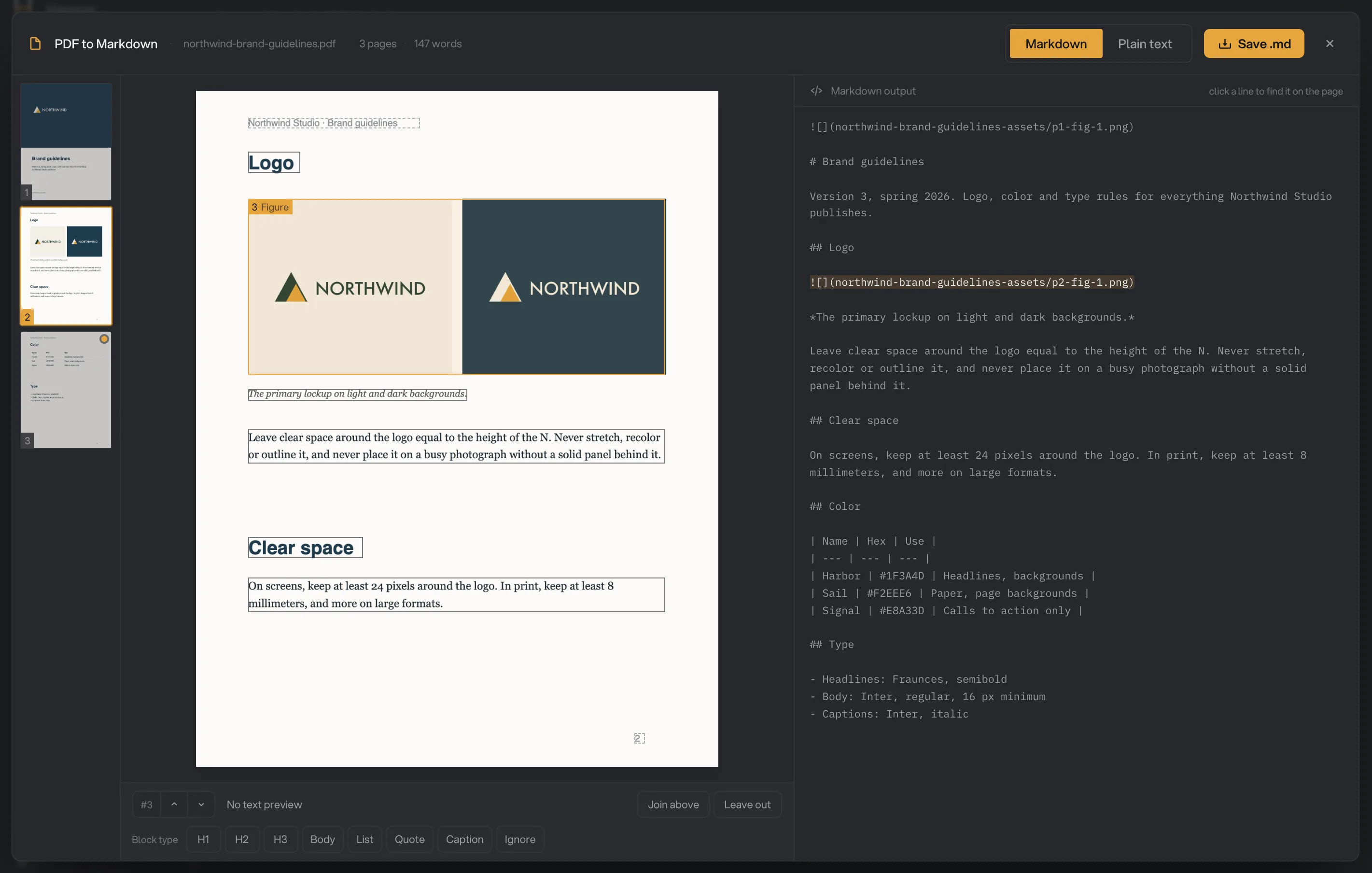
Task: Click the Signal #E8A33D table row
Action: [x=946, y=611]
